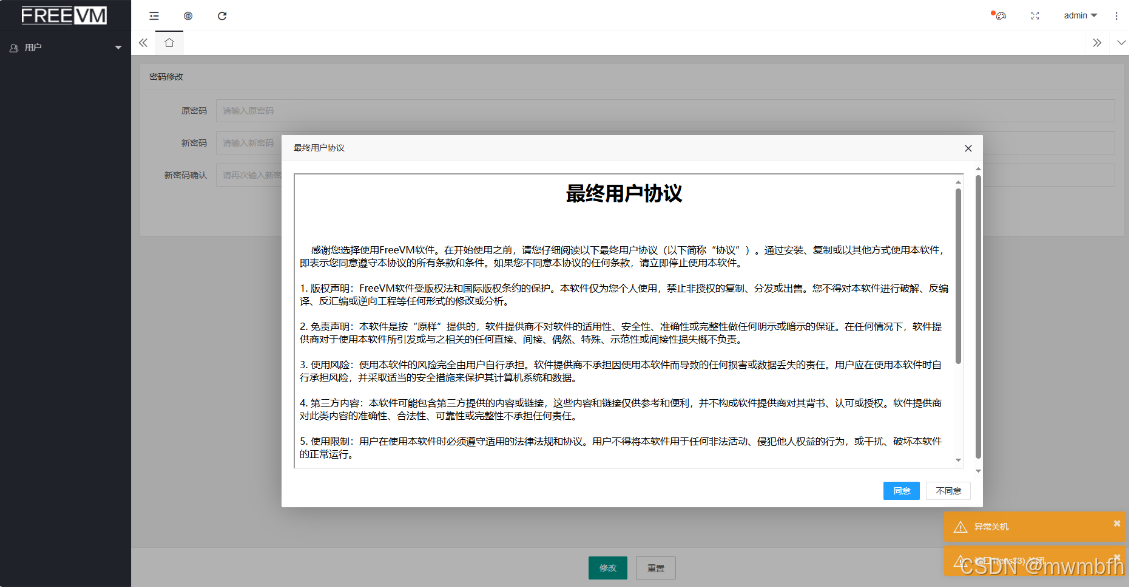Open the theme palette icon with red dot
Screen dimensions: 1129x587
pos(999,15)
